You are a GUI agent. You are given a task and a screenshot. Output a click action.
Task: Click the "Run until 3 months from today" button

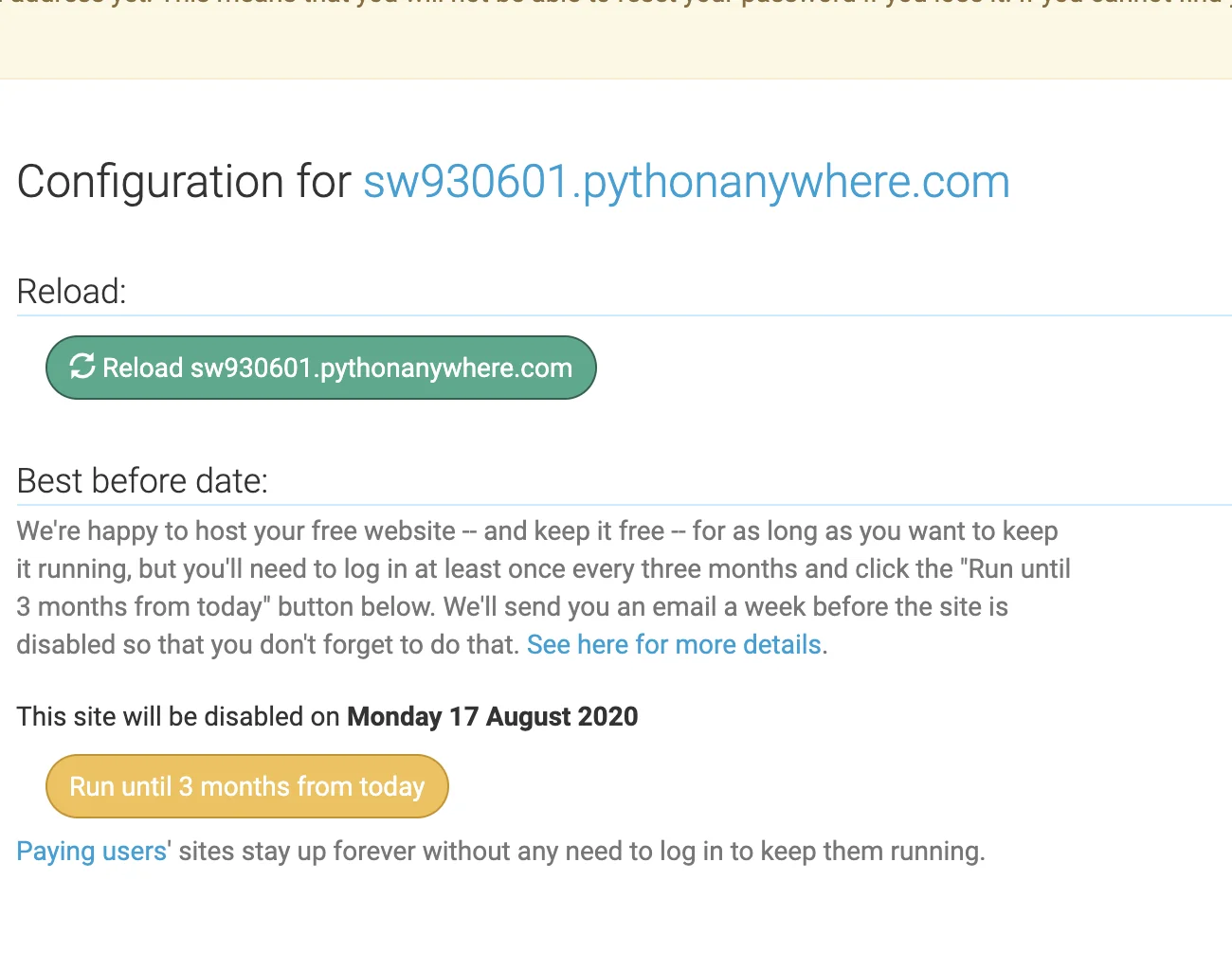(x=246, y=786)
